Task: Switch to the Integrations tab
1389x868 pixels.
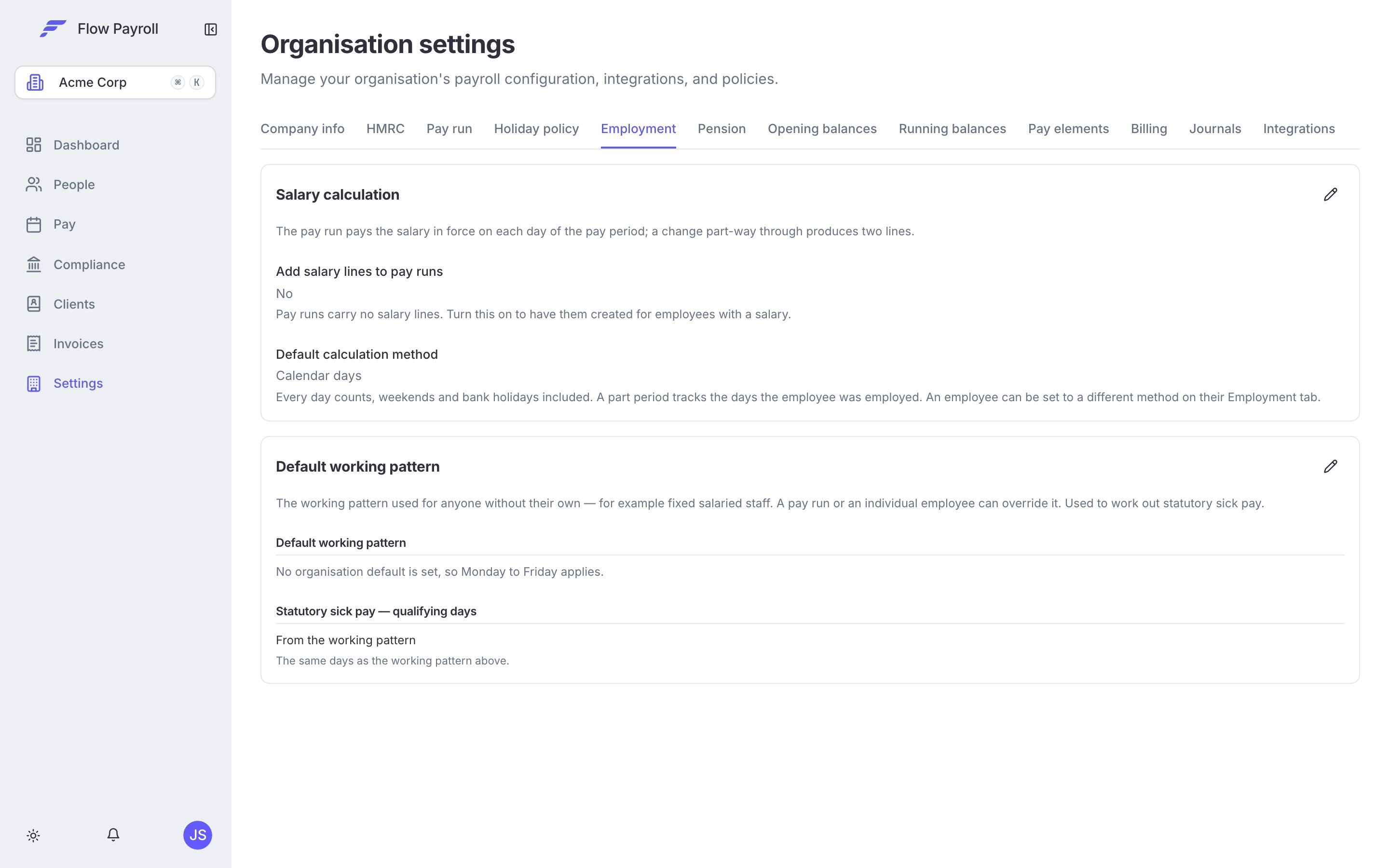Action: (1299, 129)
